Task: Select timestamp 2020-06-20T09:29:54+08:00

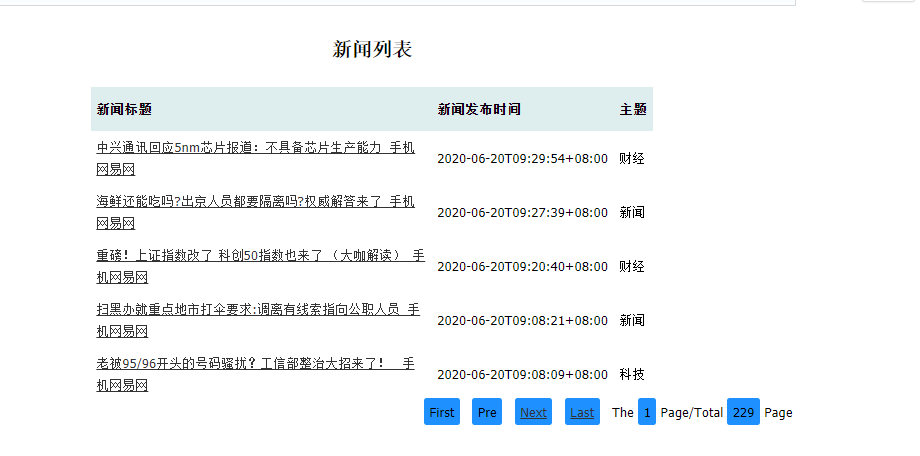Action: coord(522,158)
